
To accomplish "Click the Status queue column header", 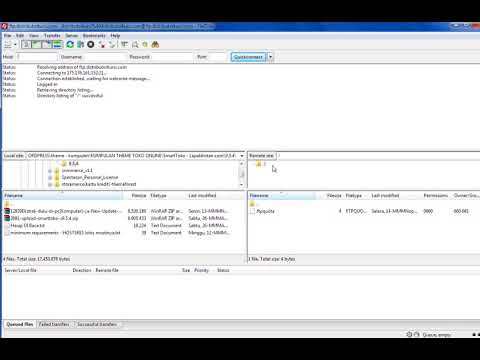I will 223,270.
